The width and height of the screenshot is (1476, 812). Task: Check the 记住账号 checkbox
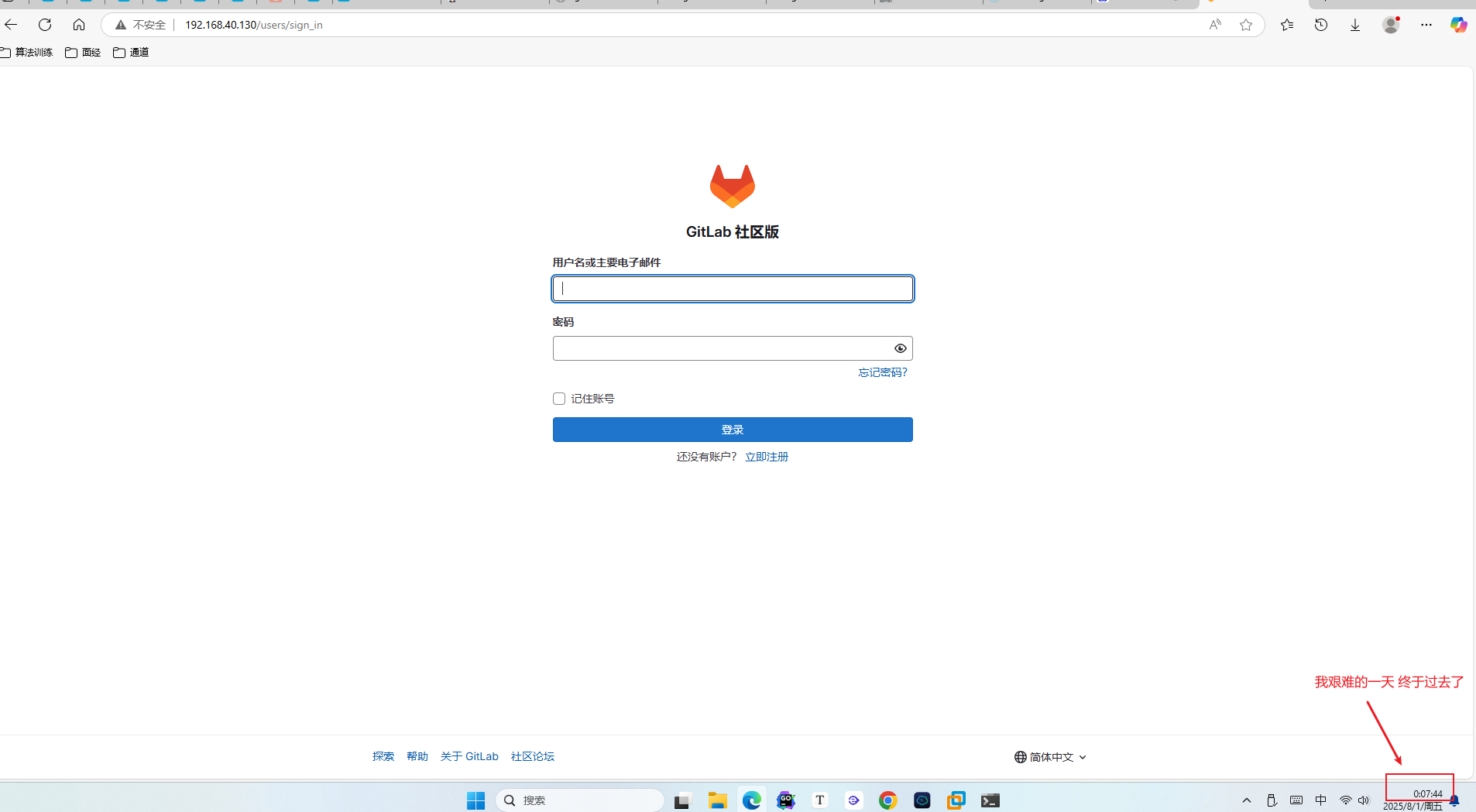click(559, 399)
